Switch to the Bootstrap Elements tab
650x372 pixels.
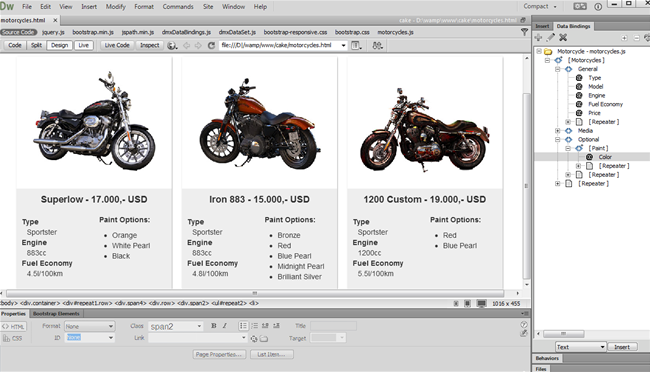click(x=56, y=314)
